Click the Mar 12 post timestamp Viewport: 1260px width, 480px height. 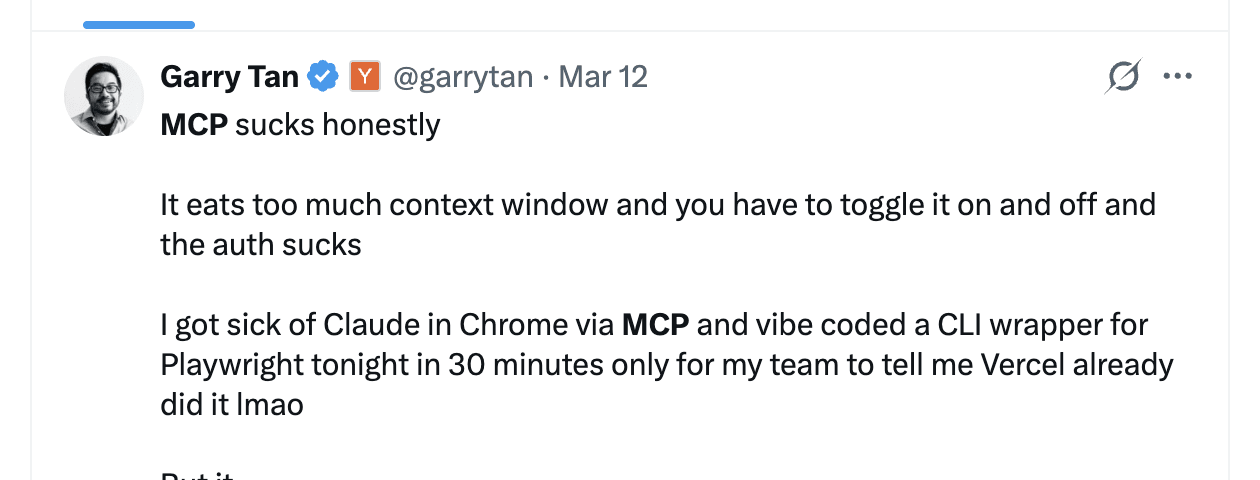(x=603, y=77)
